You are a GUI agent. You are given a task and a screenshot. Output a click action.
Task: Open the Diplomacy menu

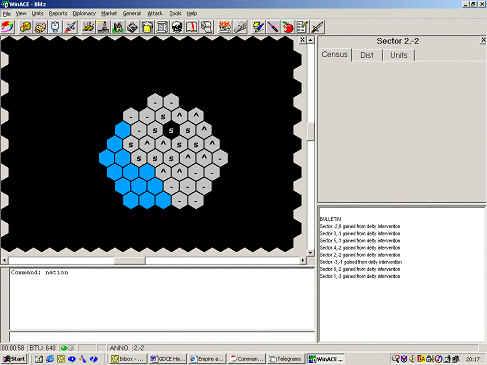click(84, 13)
